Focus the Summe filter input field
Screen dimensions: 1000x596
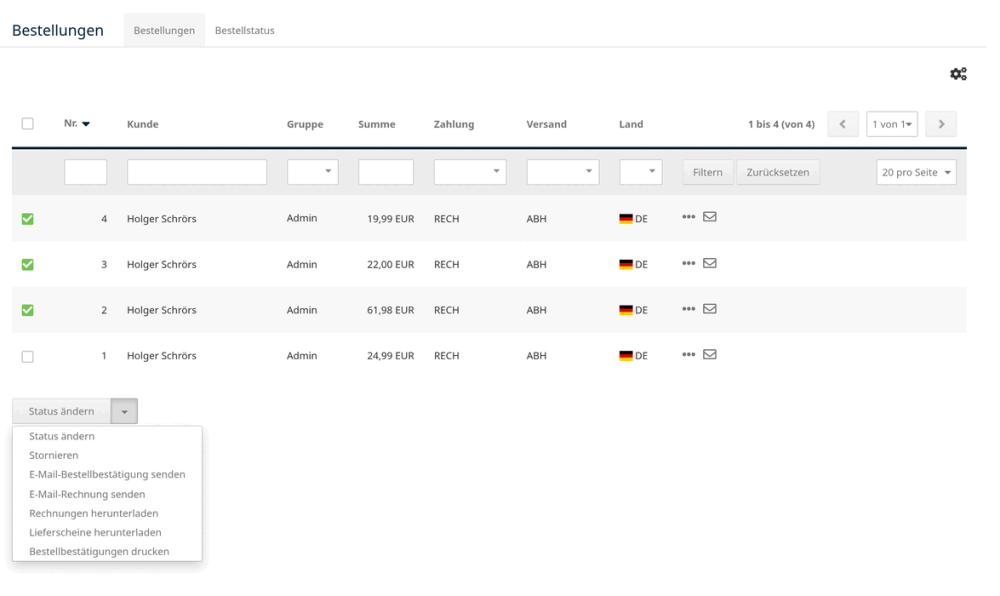(386, 172)
